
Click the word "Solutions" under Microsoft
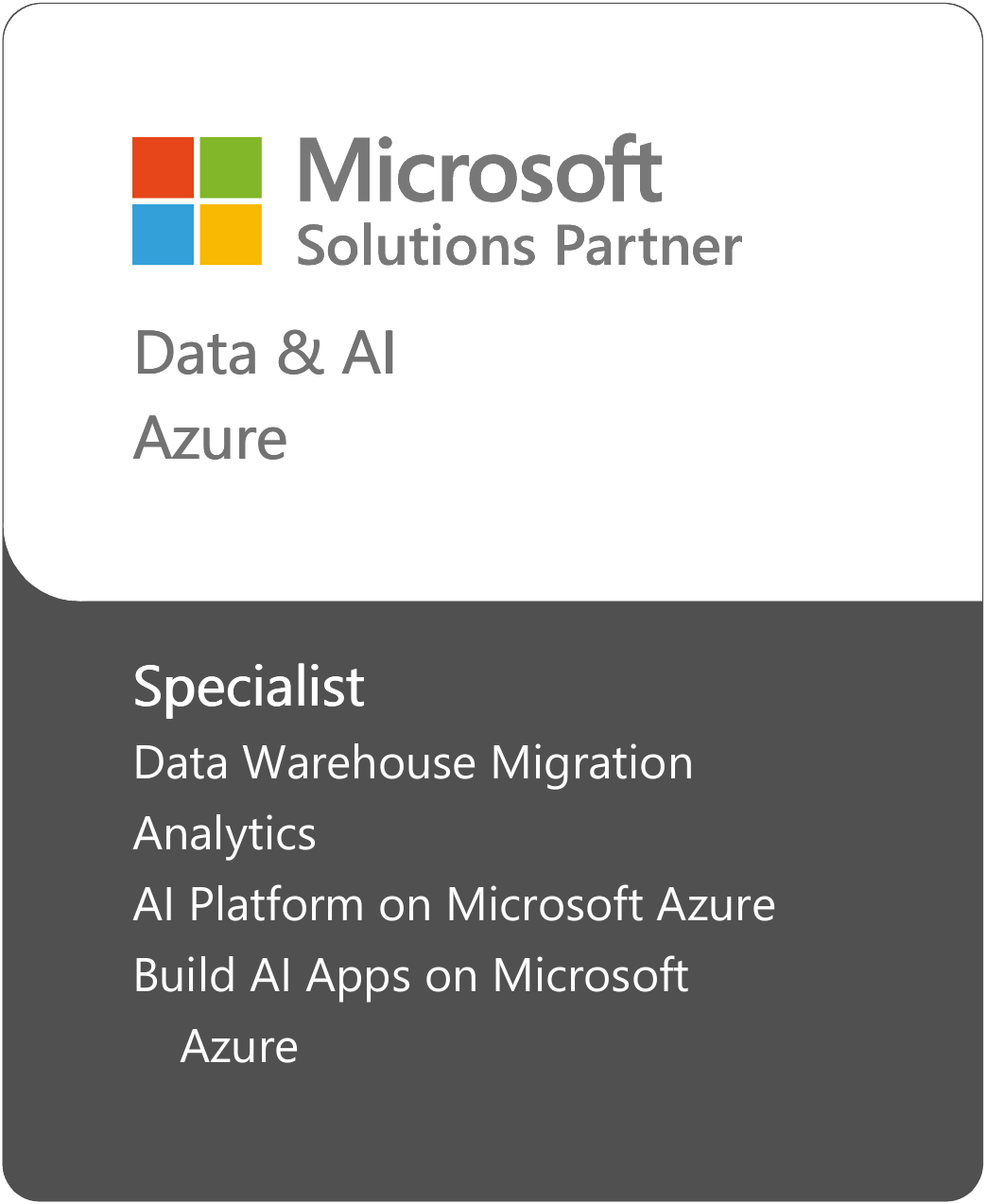[416, 246]
